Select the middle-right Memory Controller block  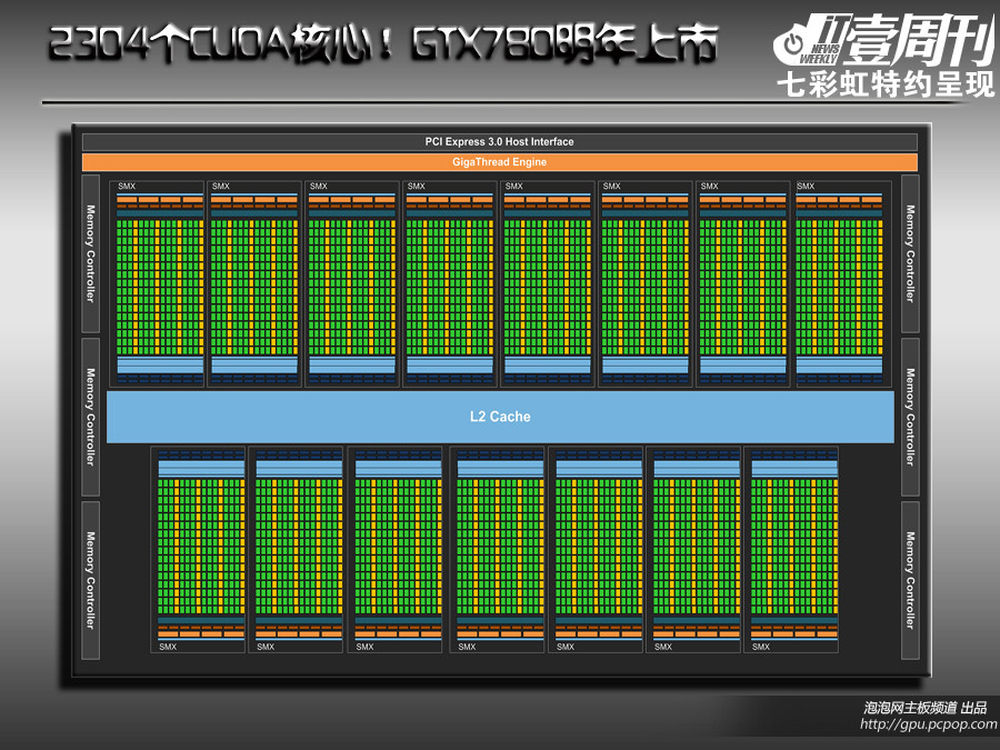pyautogui.click(x=909, y=417)
